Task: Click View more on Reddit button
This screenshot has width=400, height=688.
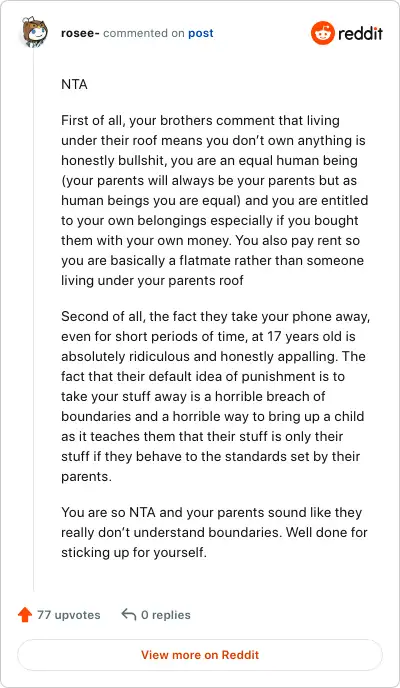Action: point(200,655)
